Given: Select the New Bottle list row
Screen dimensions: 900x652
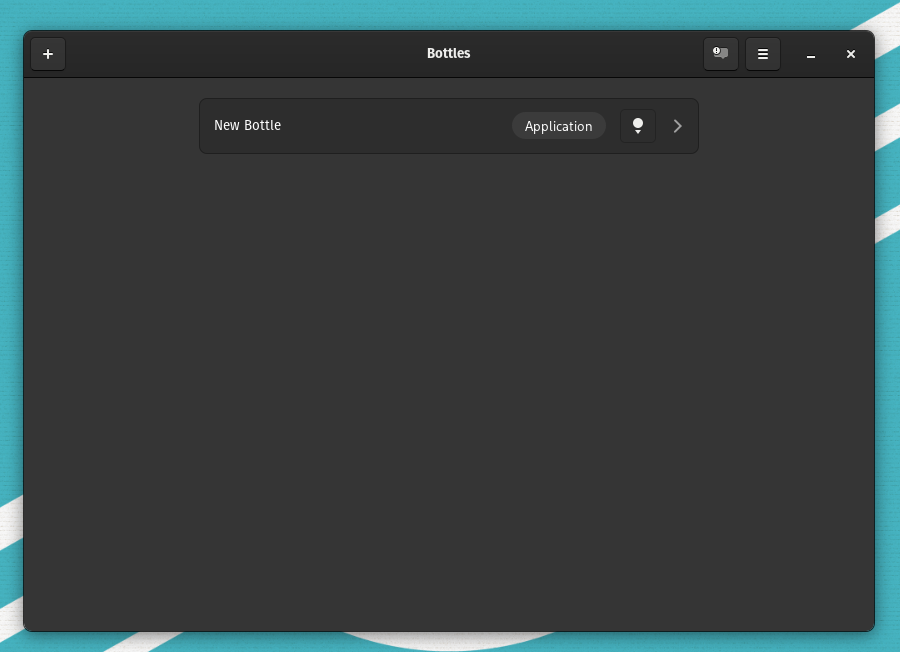Looking at the screenshot, I should [380, 126].
